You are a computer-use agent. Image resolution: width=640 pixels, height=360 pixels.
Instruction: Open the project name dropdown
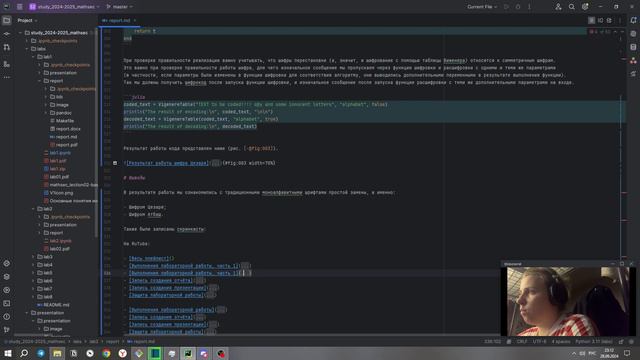[x=65, y=7]
